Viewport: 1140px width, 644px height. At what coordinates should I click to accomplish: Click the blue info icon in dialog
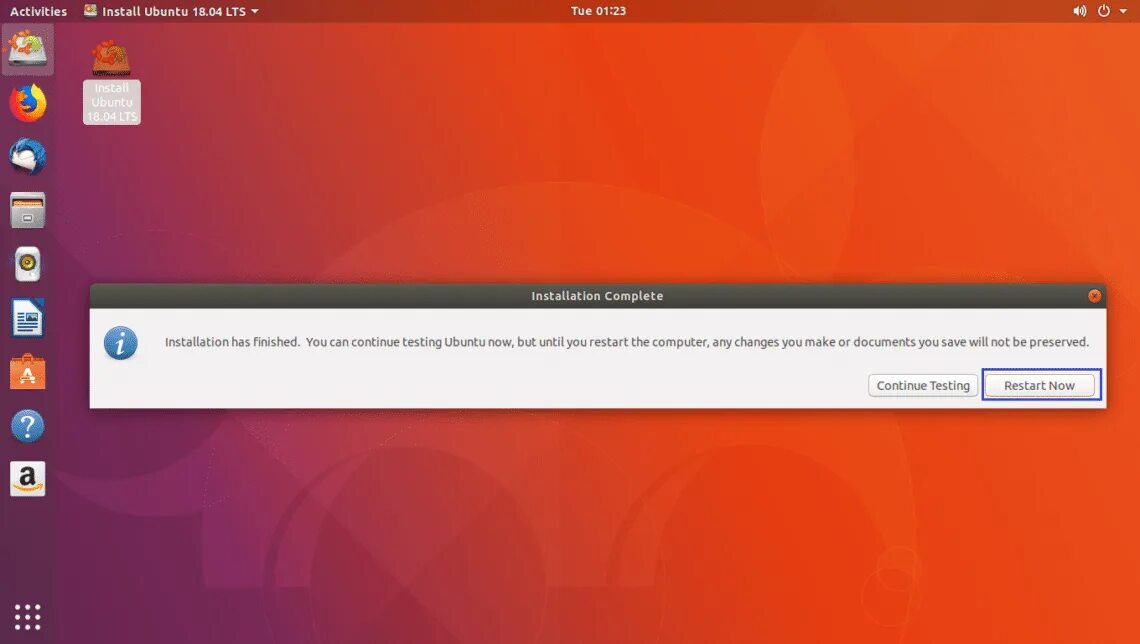pos(121,343)
